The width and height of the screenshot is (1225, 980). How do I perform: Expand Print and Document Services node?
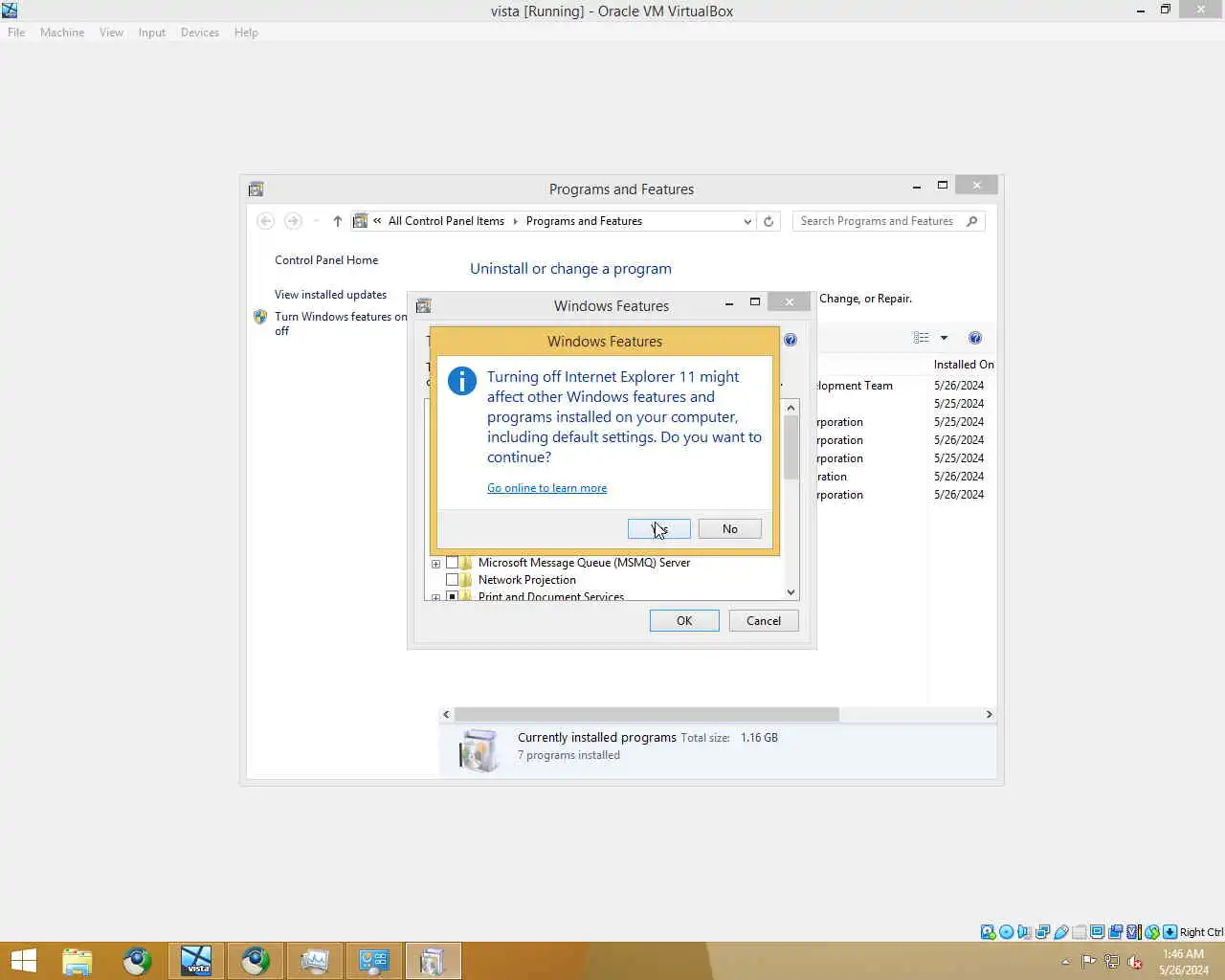pyautogui.click(x=435, y=597)
